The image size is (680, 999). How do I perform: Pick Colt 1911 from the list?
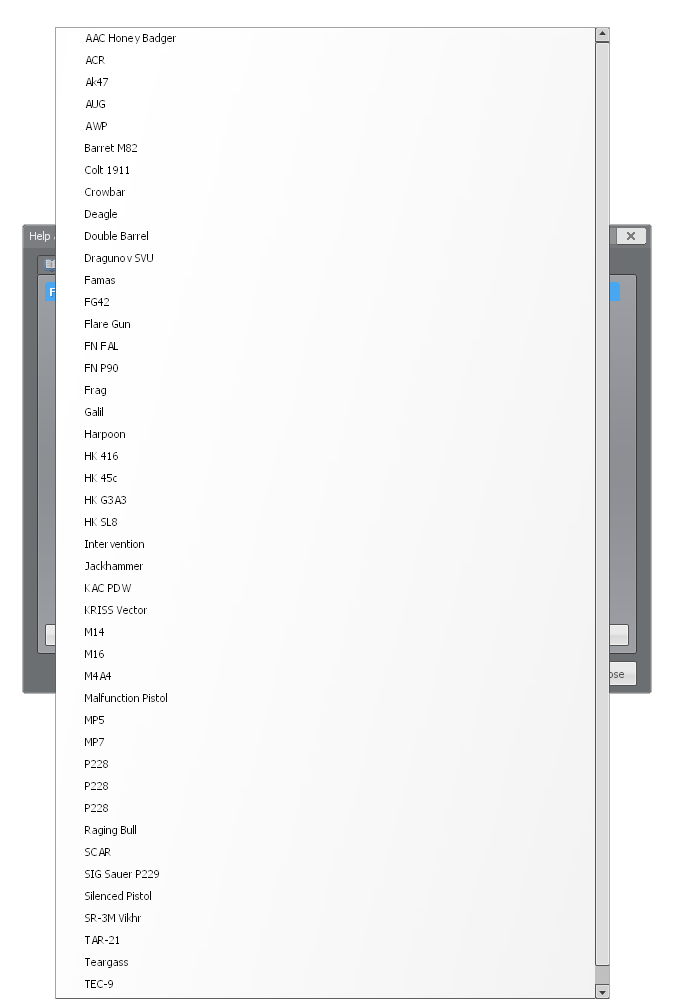click(325, 170)
